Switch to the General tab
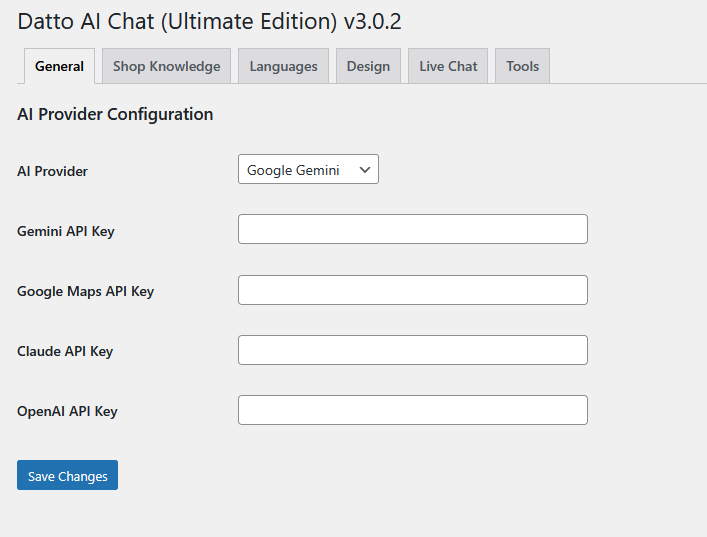This screenshot has width=707, height=537. click(59, 66)
